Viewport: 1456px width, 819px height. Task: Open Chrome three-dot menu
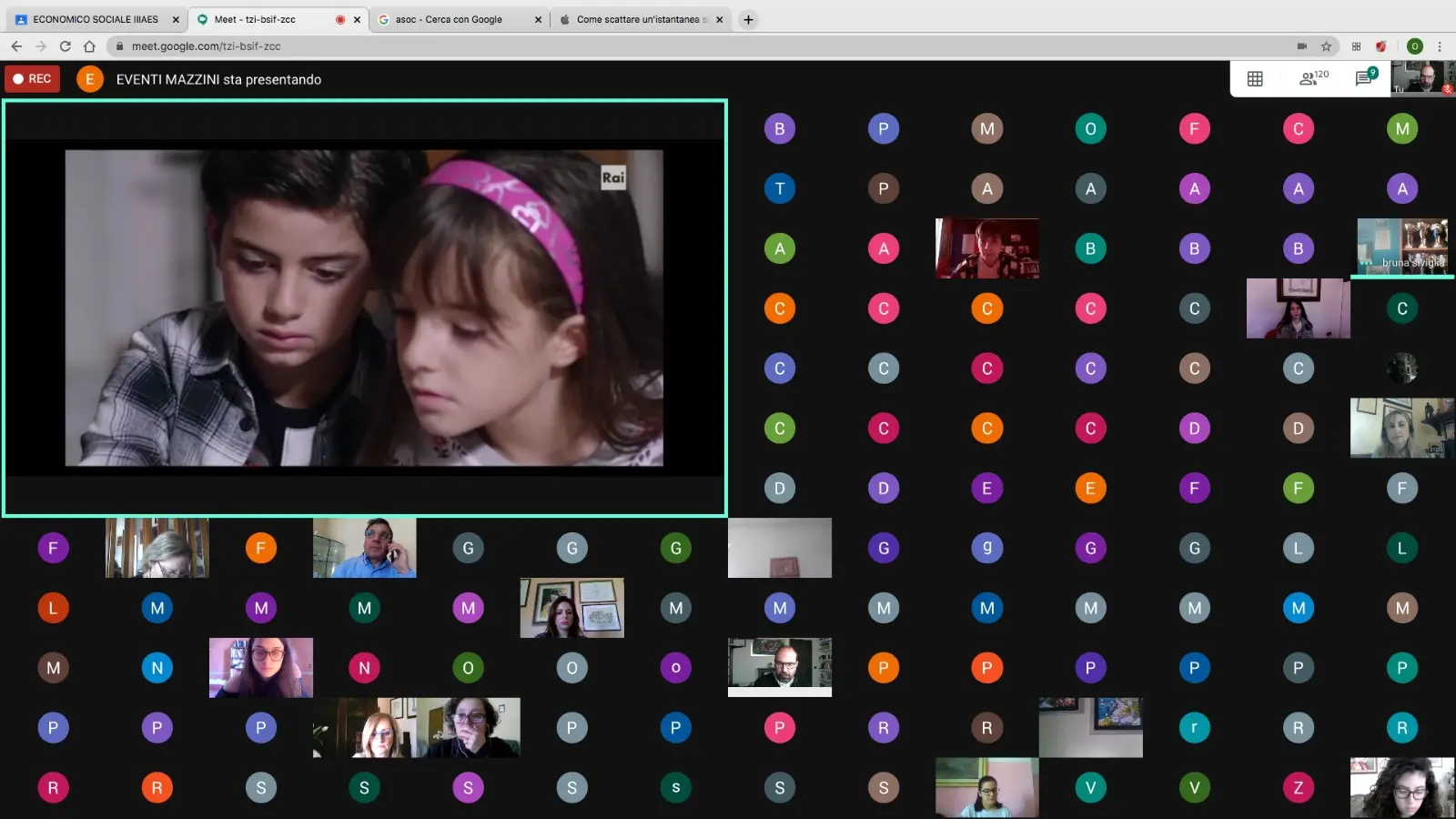[1440, 46]
